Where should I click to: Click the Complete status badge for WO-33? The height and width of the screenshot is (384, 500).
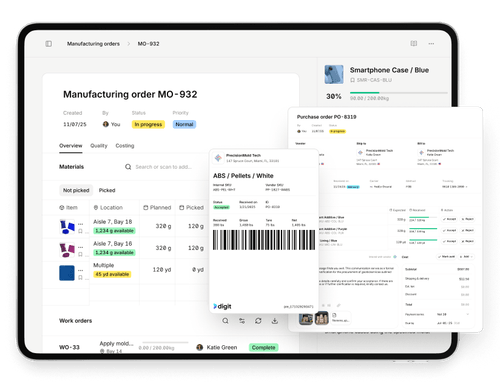click(x=264, y=347)
